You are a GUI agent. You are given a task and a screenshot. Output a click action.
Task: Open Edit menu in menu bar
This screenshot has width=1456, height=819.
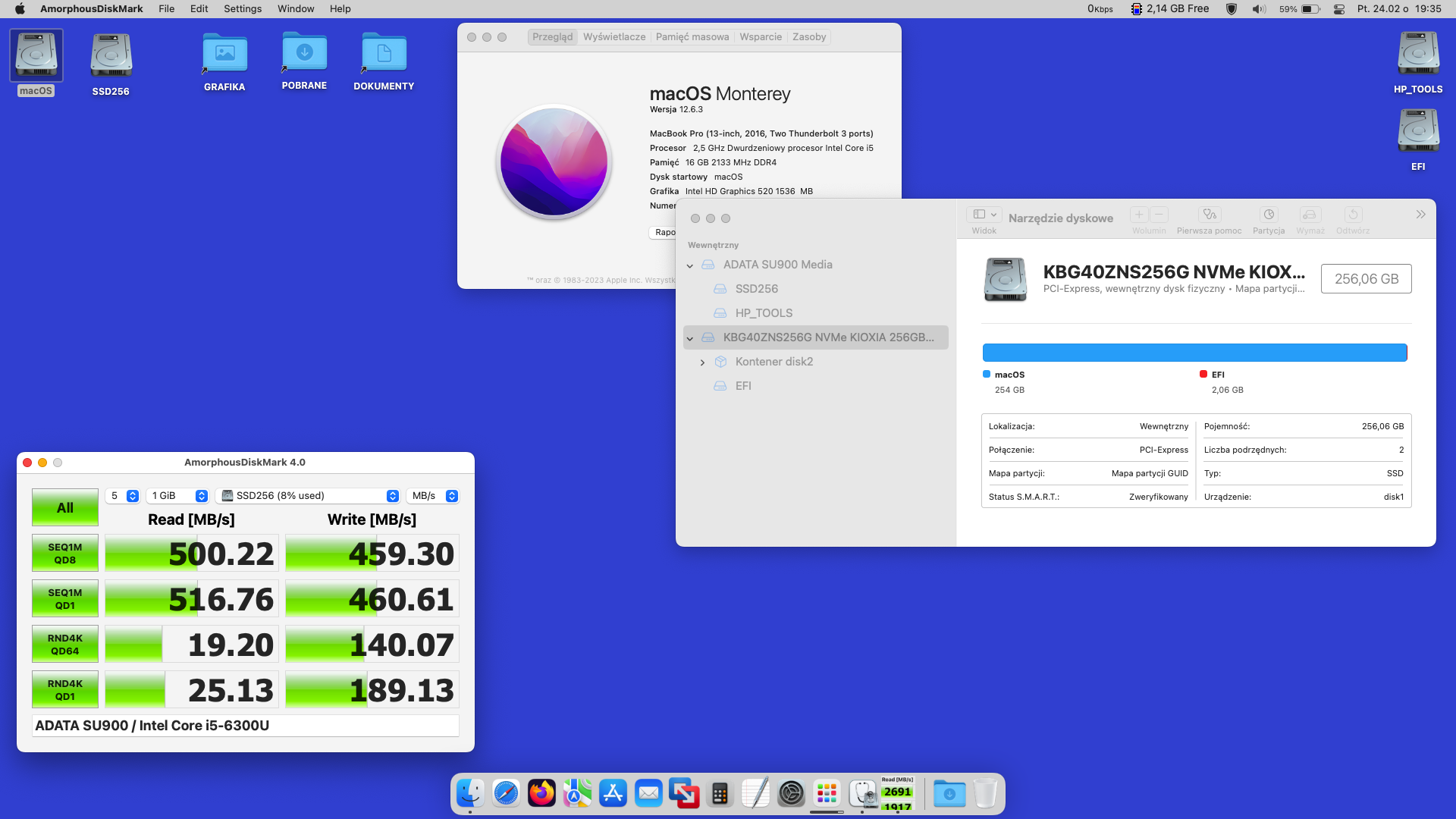(199, 9)
